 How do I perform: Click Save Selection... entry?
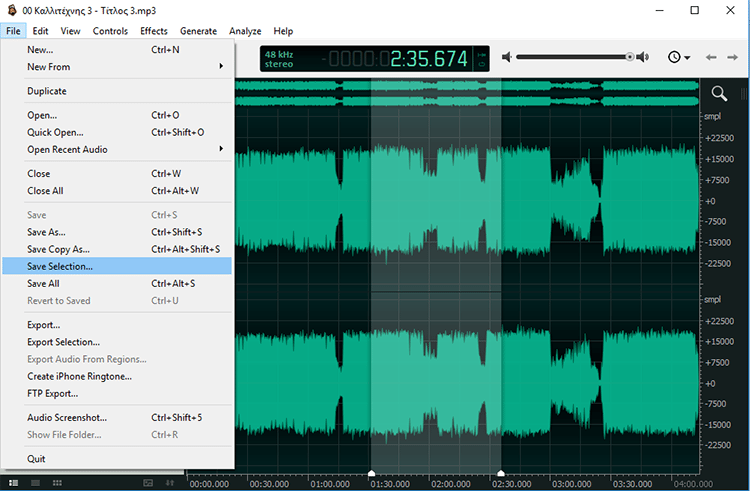(x=117, y=266)
